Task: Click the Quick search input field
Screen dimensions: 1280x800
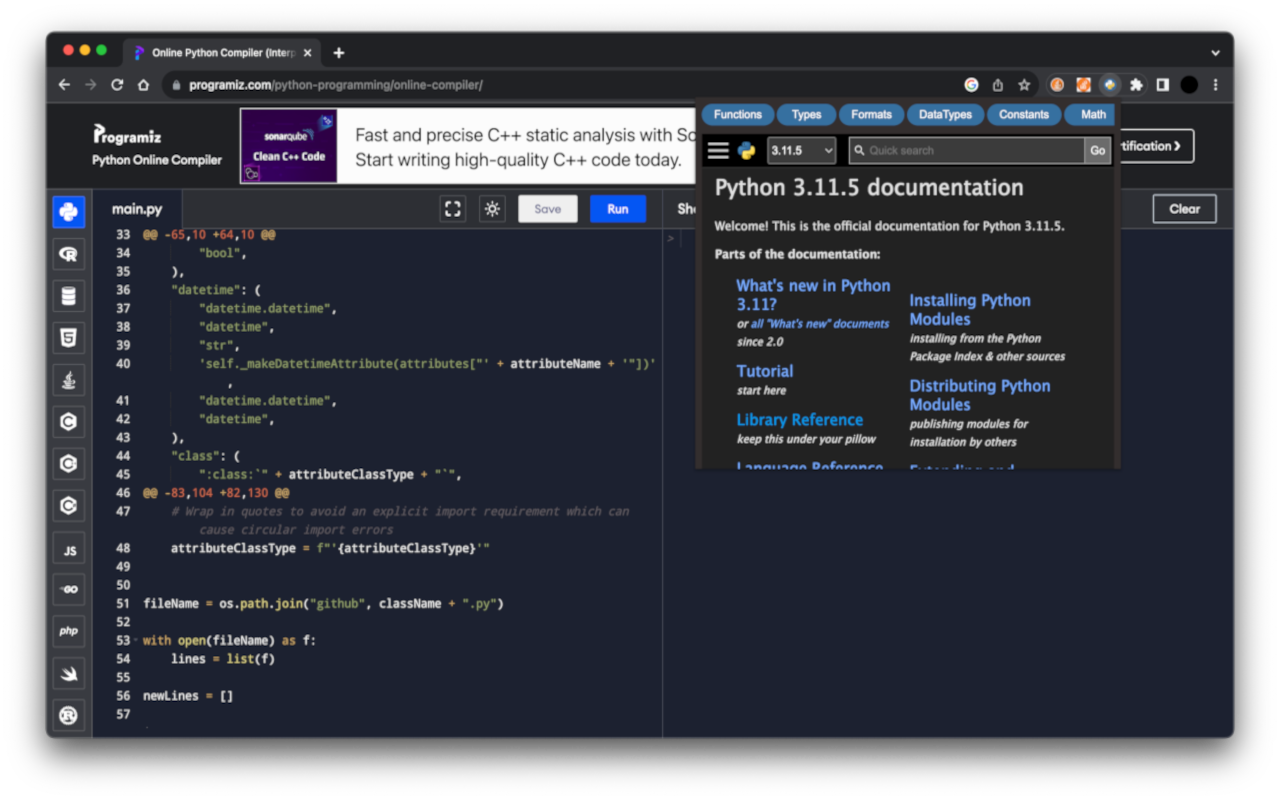Action: click(x=966, y=150)
